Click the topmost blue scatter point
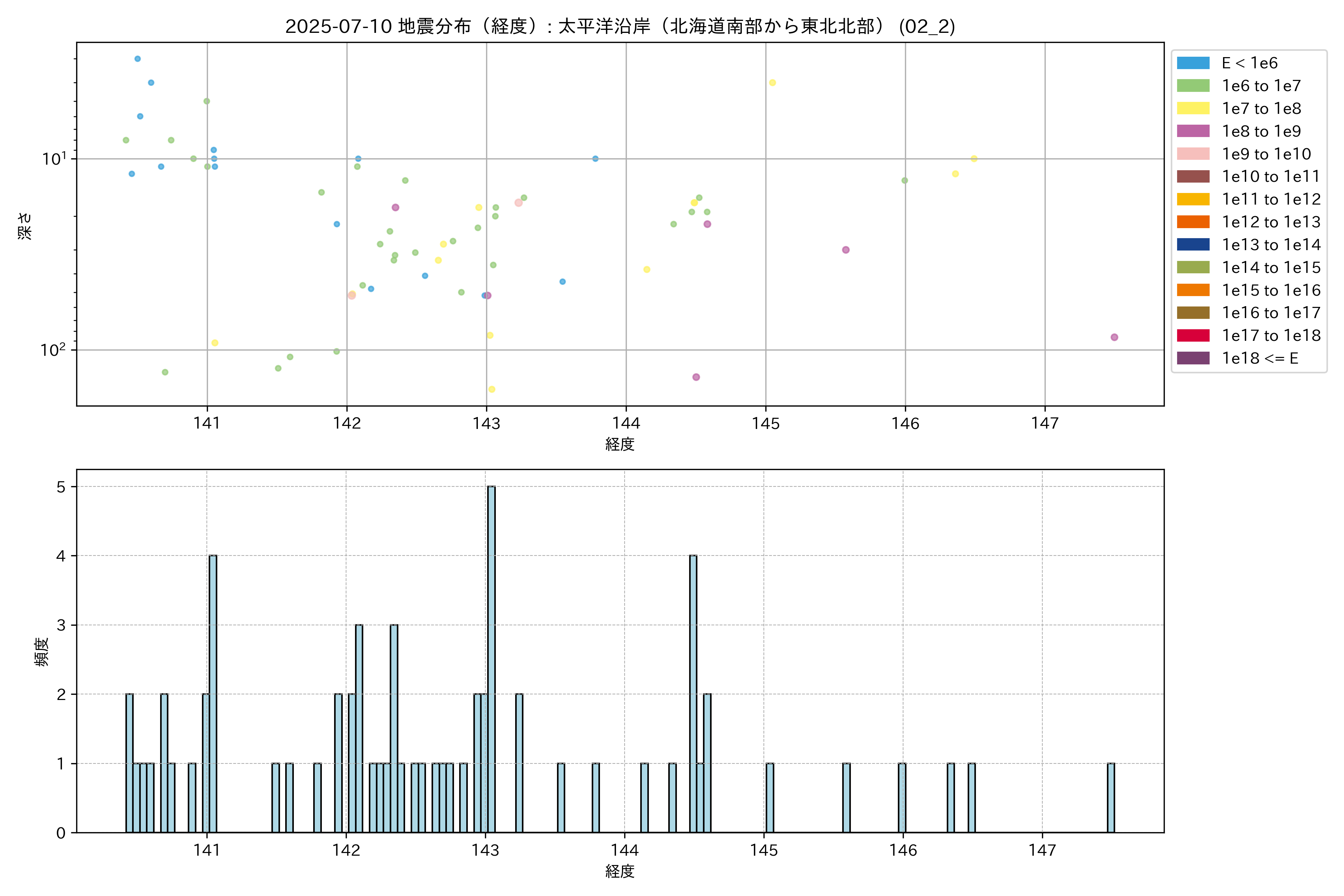 coord(137,59)
